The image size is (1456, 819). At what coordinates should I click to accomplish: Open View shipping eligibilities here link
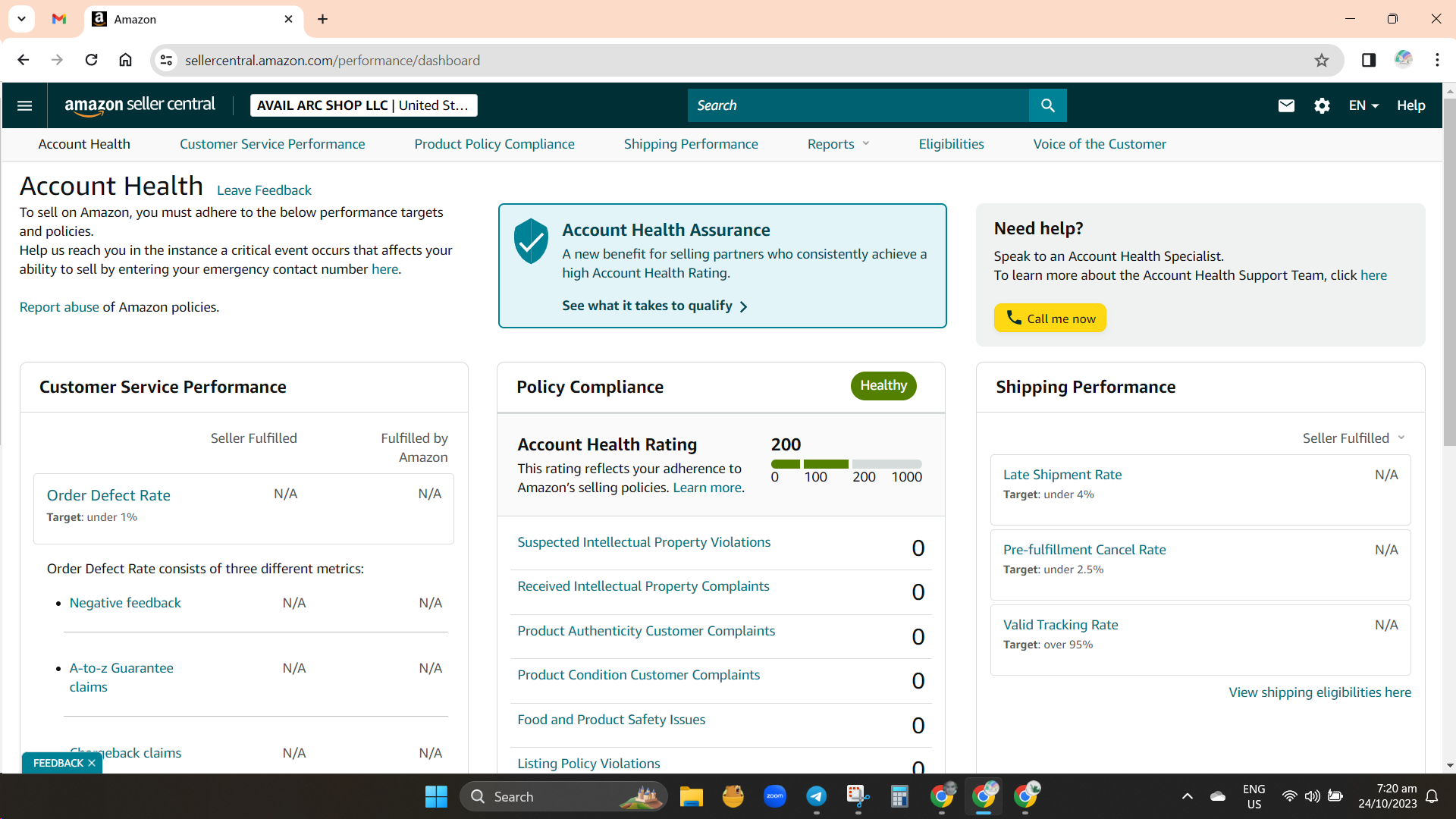point(1319,692)
